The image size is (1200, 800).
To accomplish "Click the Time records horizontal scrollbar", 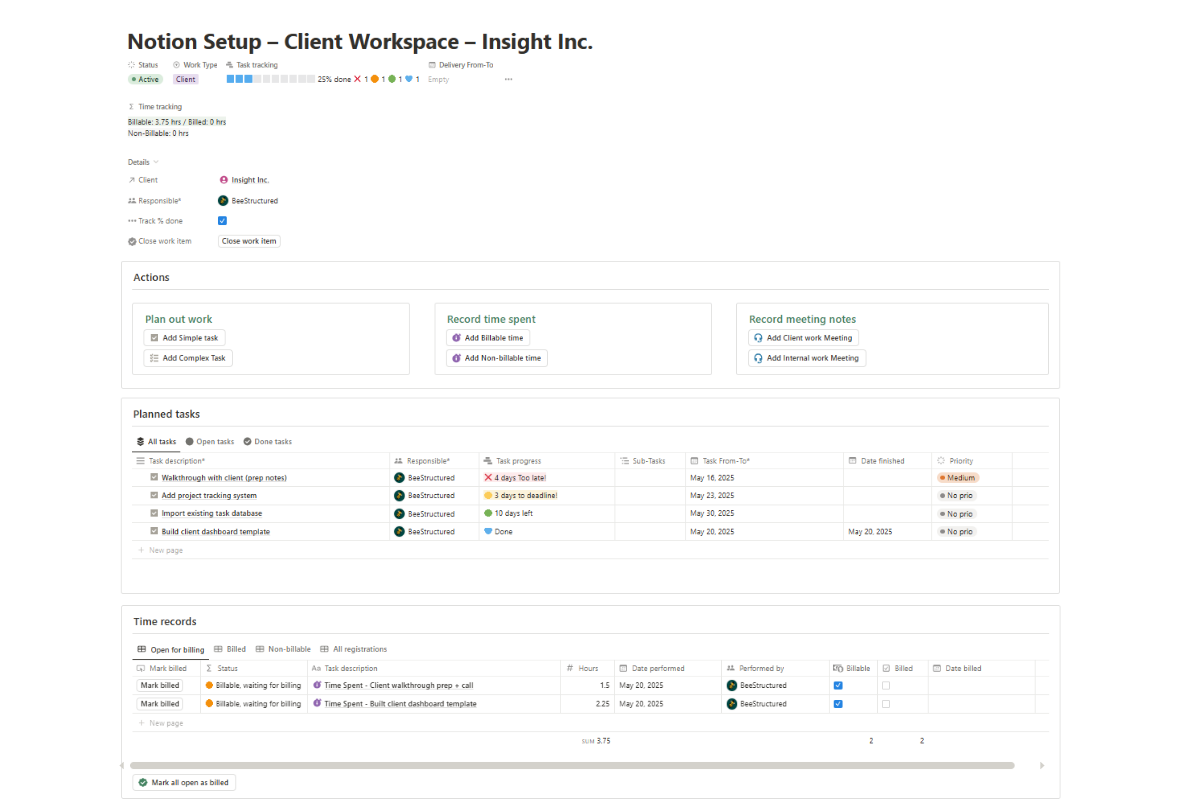I will click(x=572, y=766).
